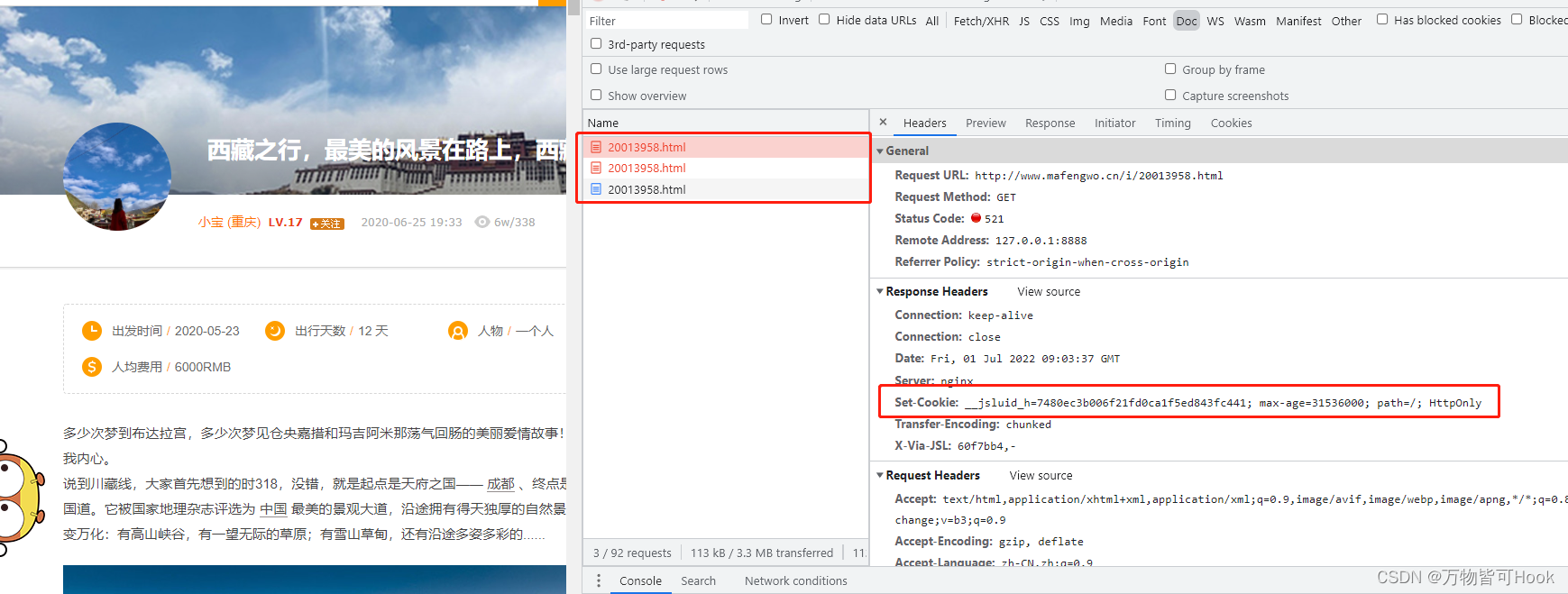1568x594 pixels.
Task: Filter requests by Manifest
Action: tap(1298, 21)
